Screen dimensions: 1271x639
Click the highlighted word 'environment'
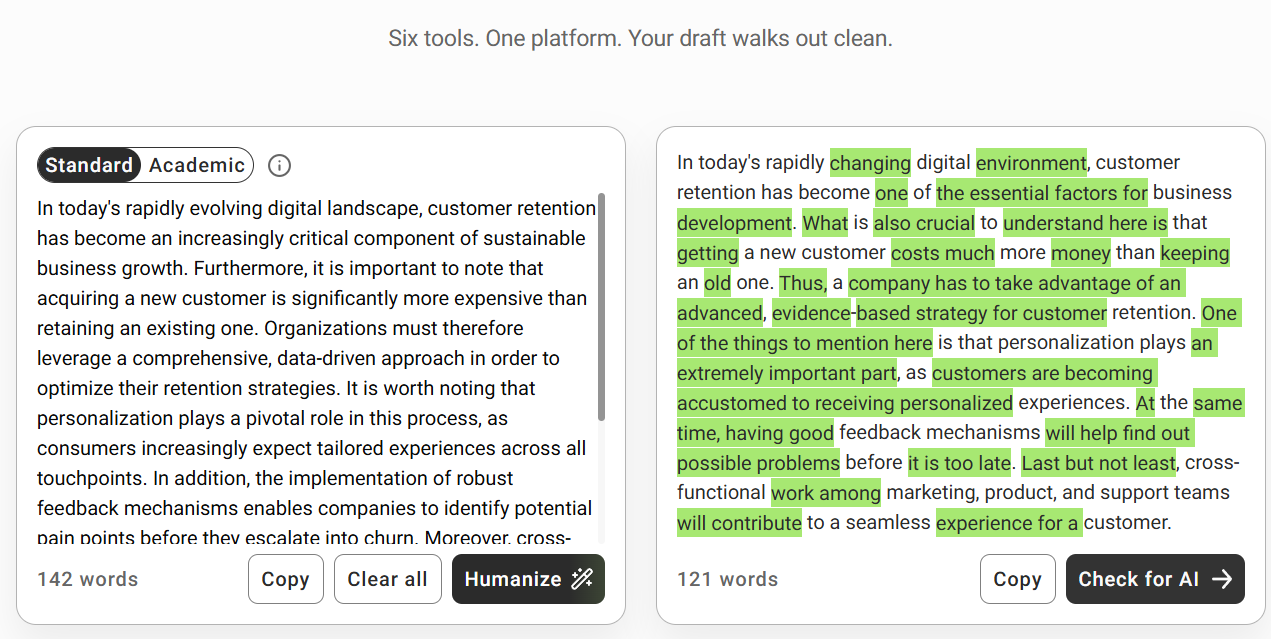1031,162
